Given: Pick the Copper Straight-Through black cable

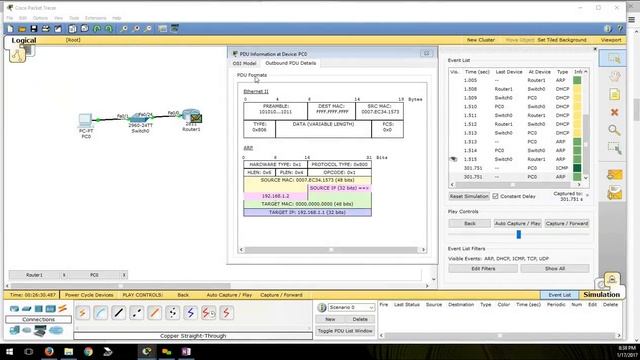Looking at the screenshot, I should click(x=118, y=313).
